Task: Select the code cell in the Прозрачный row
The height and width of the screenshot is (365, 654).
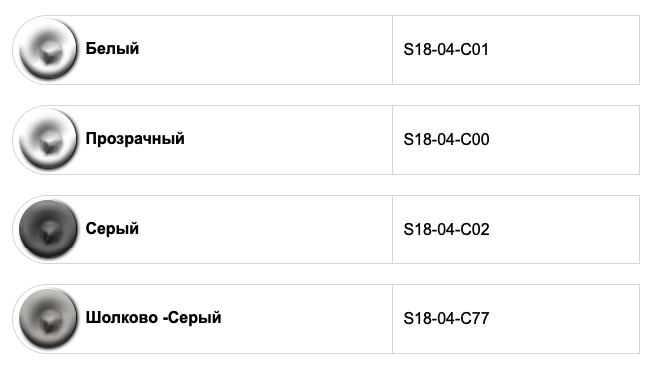Action: (x=516, y=140)
